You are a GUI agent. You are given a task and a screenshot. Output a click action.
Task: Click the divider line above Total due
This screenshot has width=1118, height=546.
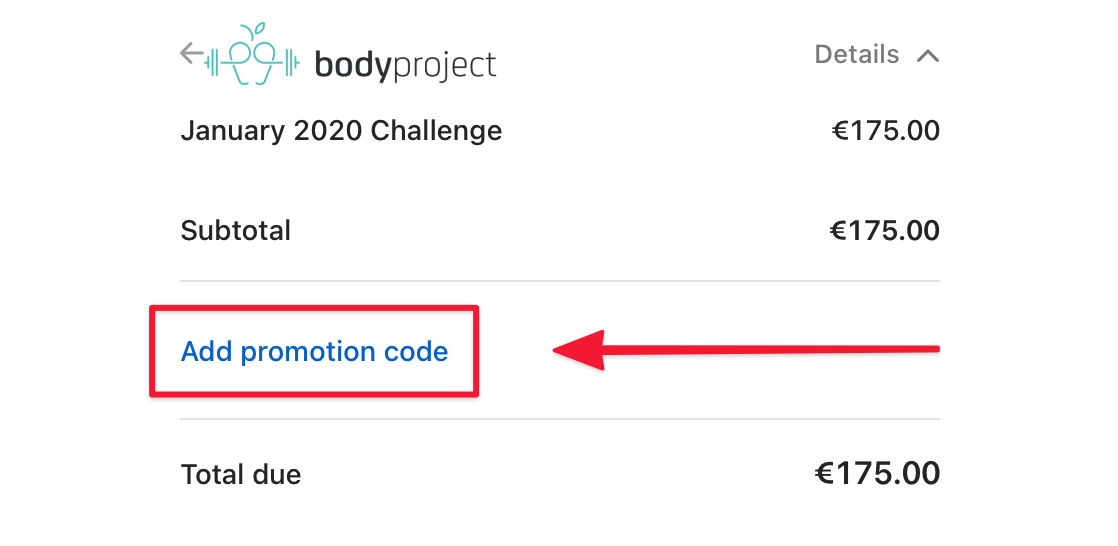click(560, 419)
